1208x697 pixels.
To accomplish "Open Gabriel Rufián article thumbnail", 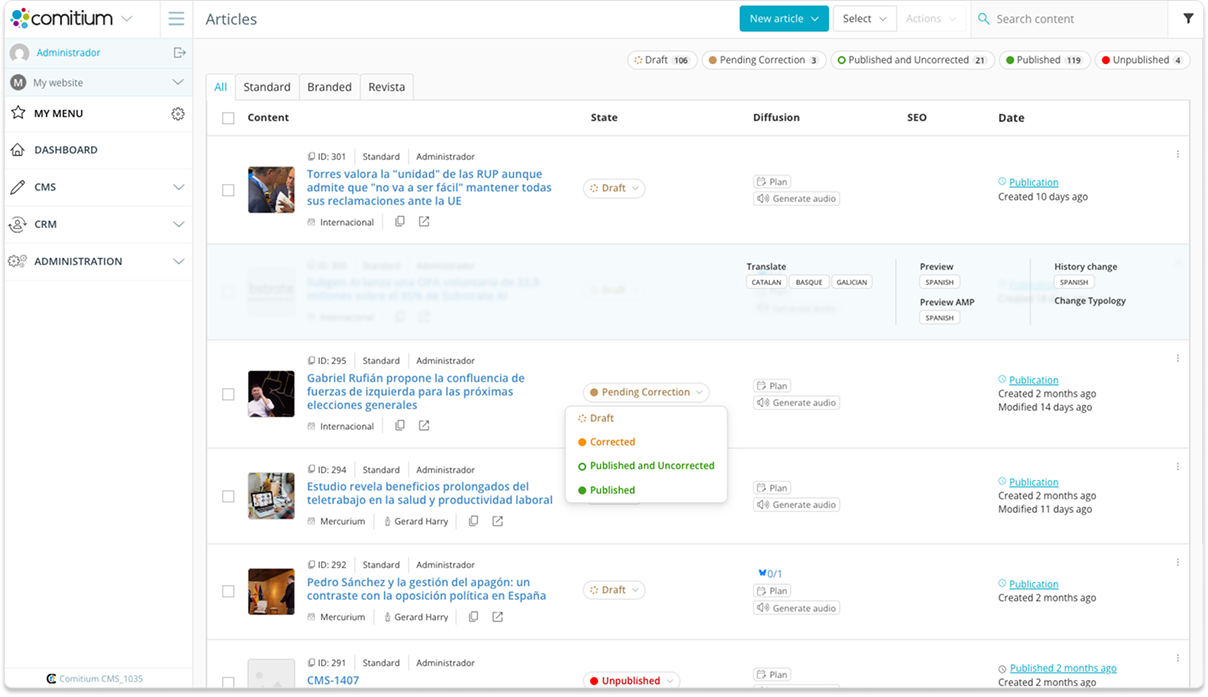I will [271, 394].
